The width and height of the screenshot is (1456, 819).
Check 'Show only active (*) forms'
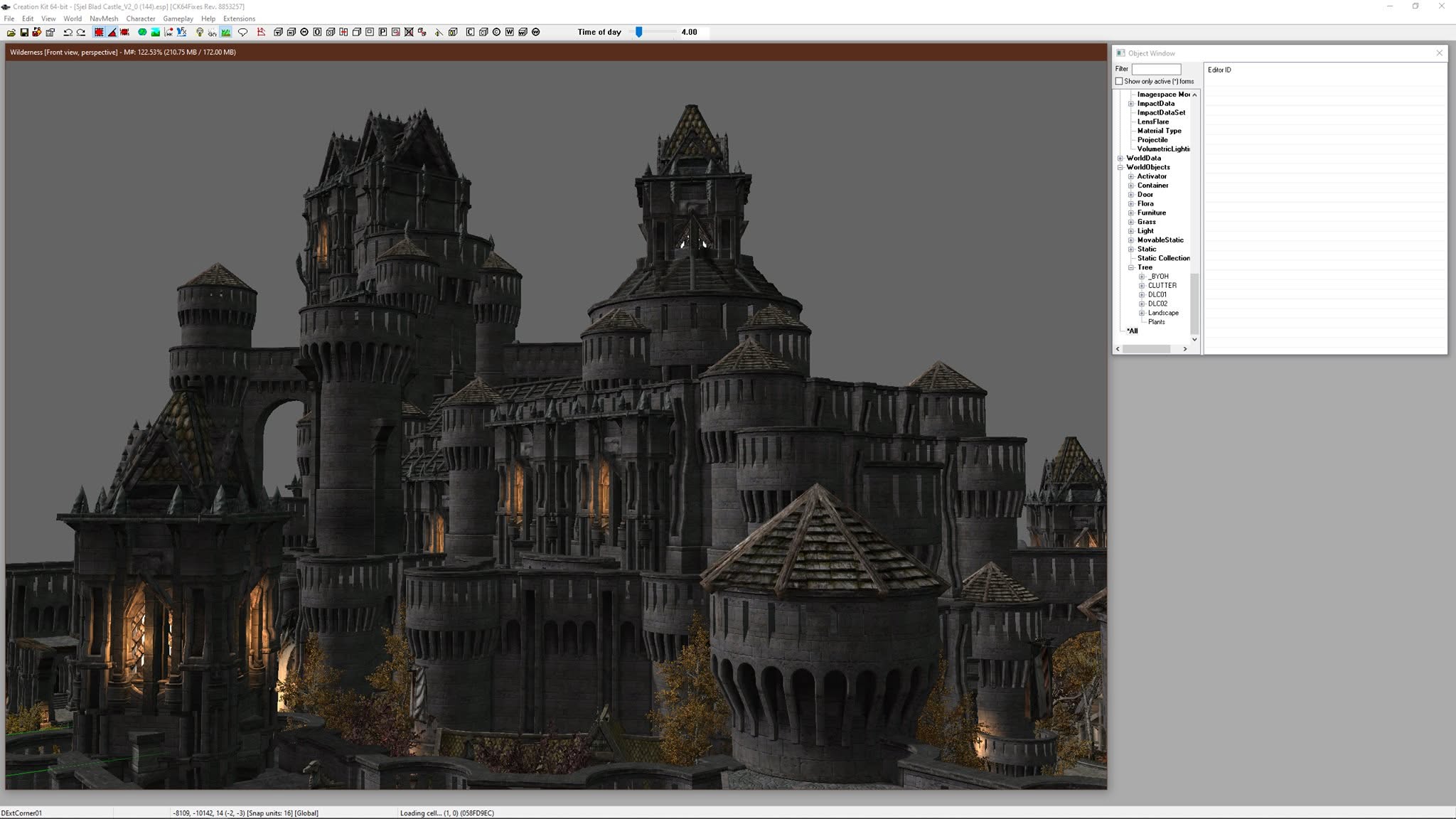pyautogui.click(x=1119, y=81)
